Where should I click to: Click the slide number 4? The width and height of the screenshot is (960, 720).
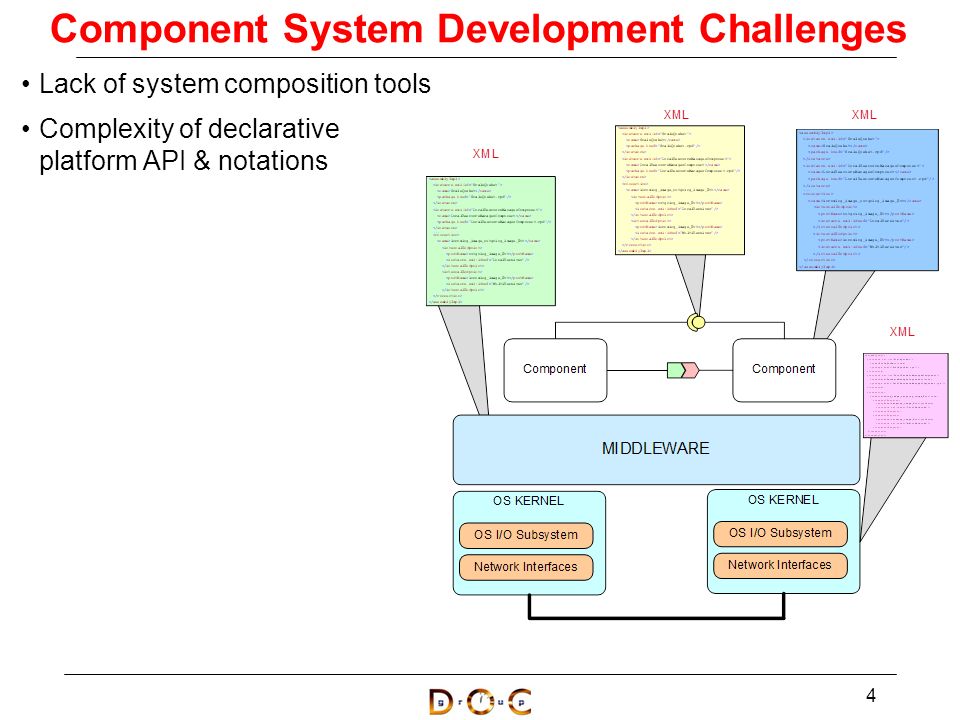pyautogui.click(x=871, y=695)
